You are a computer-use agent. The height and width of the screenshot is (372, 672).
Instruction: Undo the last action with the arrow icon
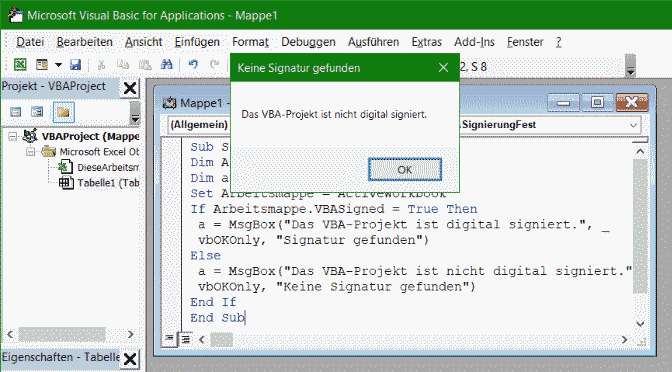193,65
